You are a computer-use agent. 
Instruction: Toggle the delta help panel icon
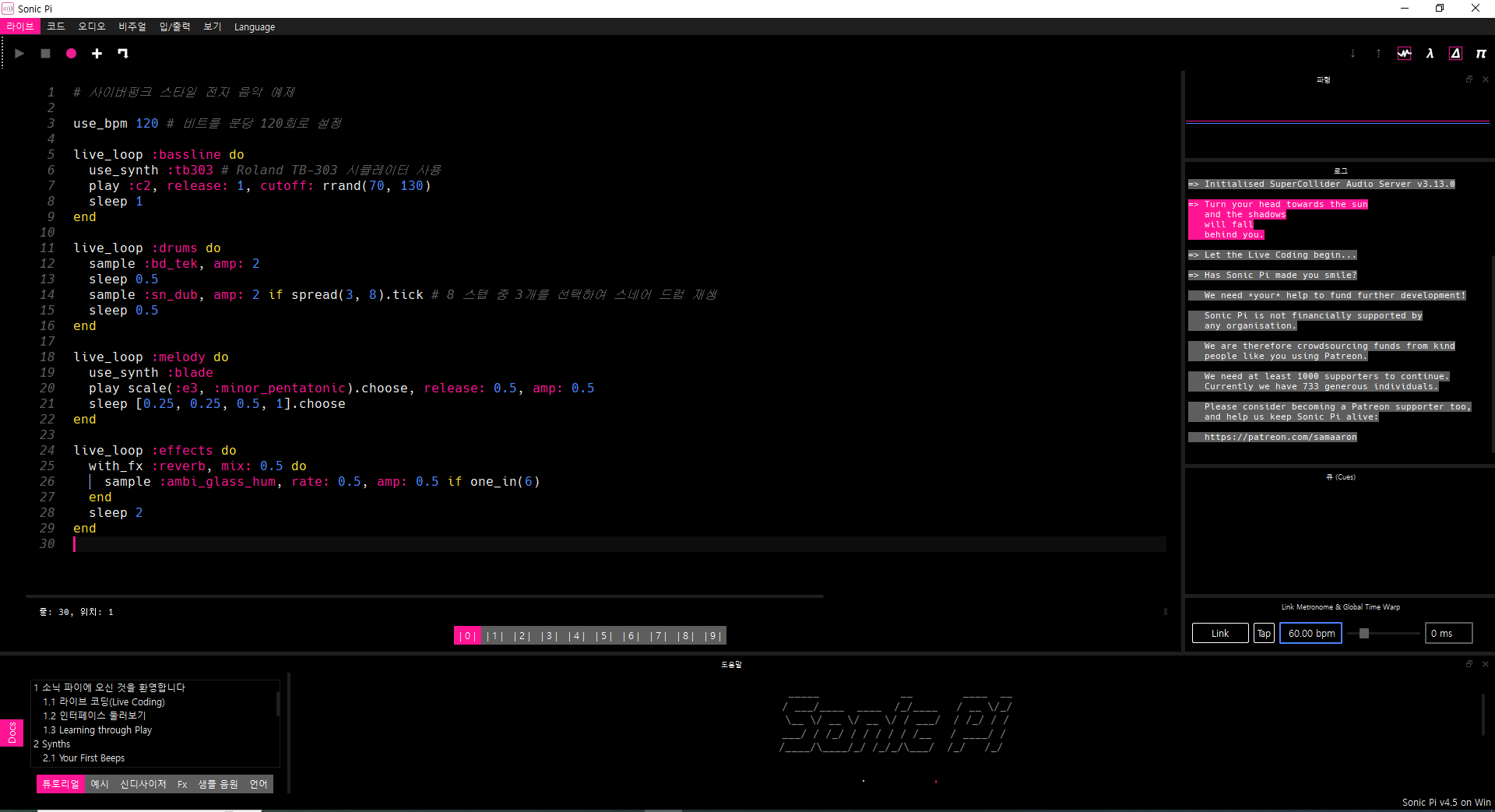tap(1455, 54)
